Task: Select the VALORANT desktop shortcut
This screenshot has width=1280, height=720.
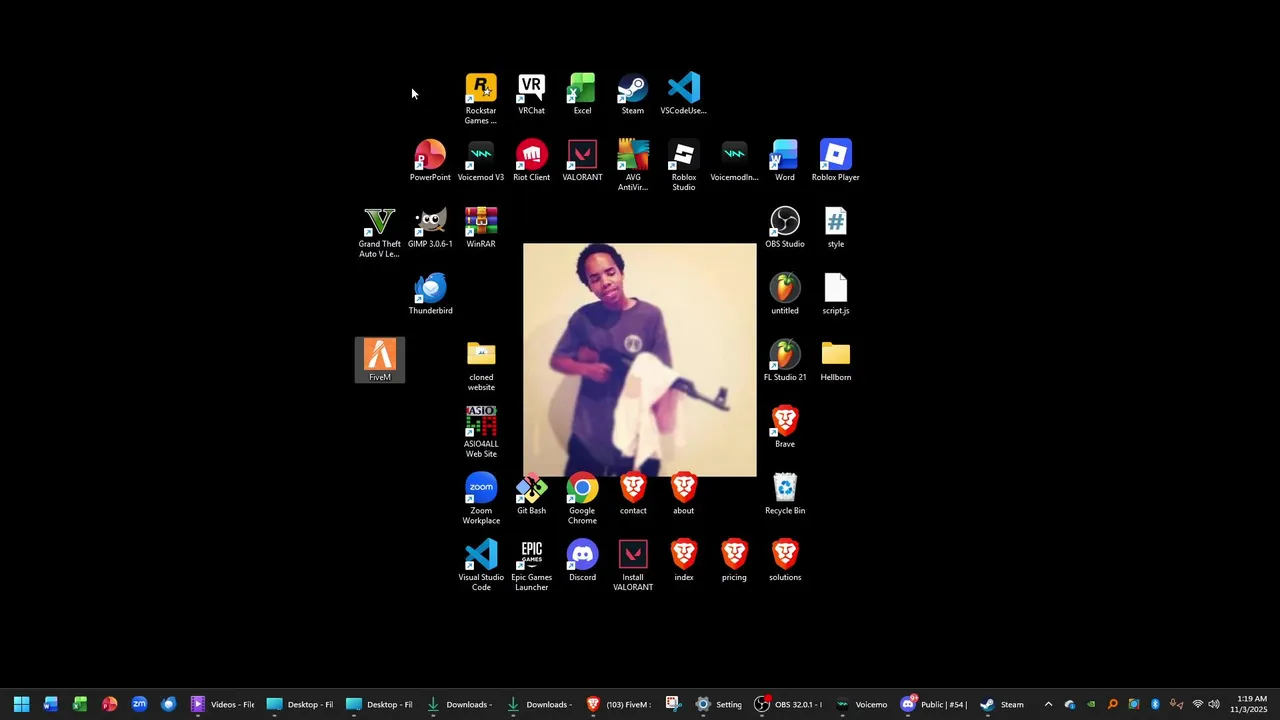Action: point(582,161)
